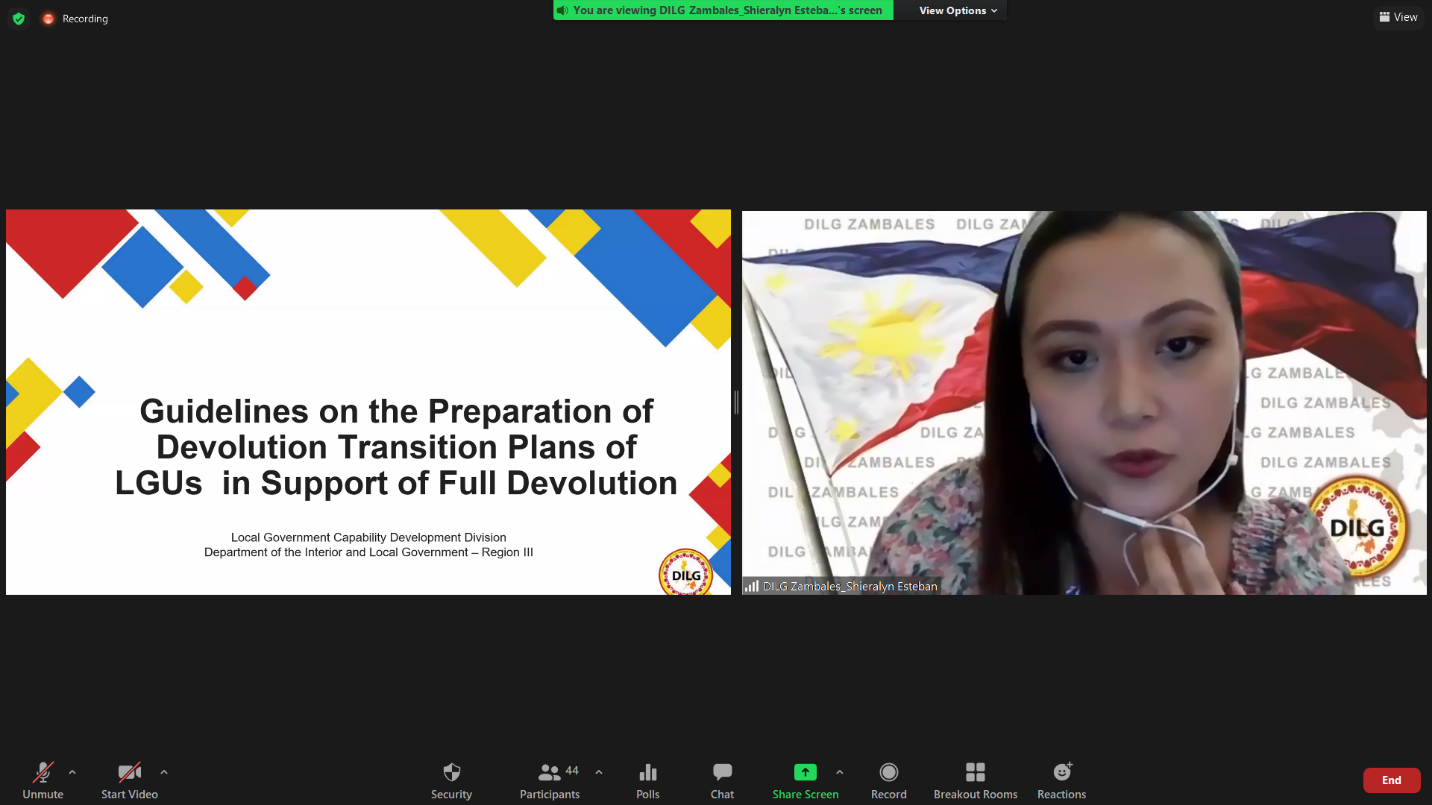Click the shared slide presentation area
This screenshot has width=1432, height=805.
click(x=368, y=402)
